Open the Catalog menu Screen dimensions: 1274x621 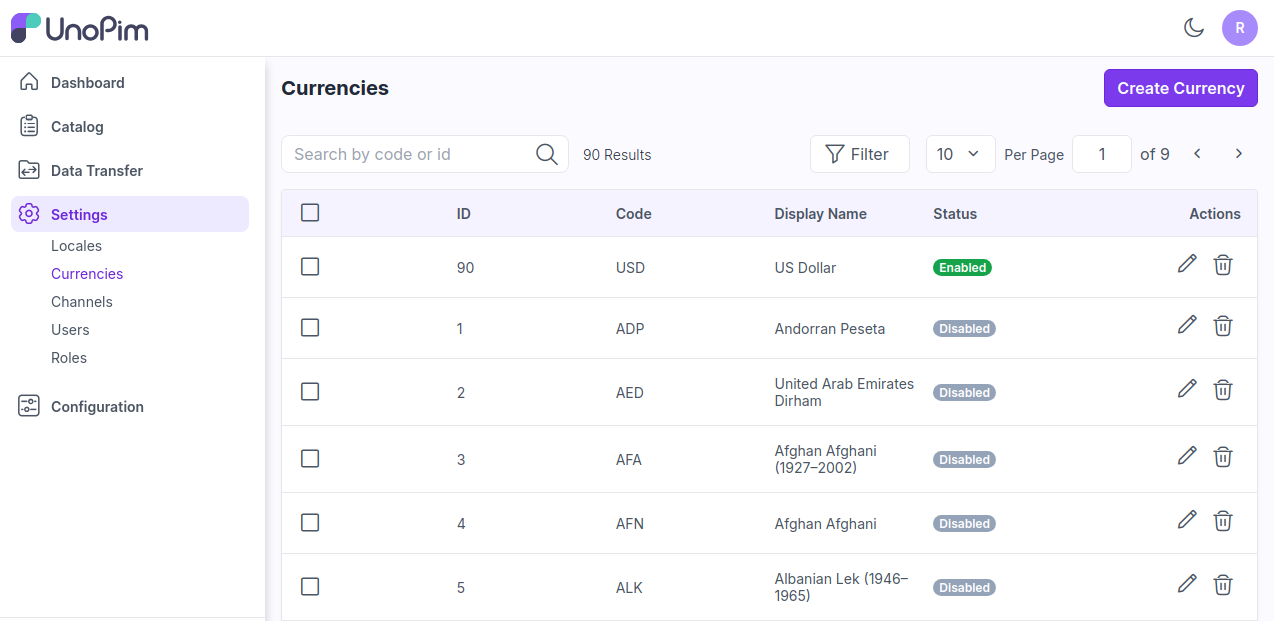[x=77, y=127]
